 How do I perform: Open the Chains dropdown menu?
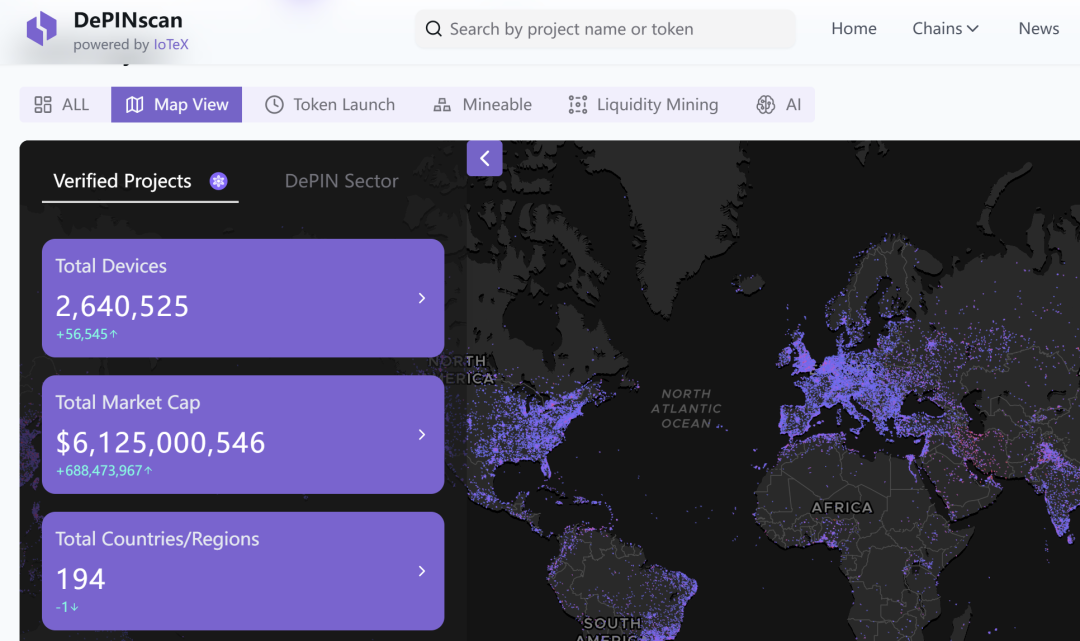pyautogui.click(x=945, y=28)
